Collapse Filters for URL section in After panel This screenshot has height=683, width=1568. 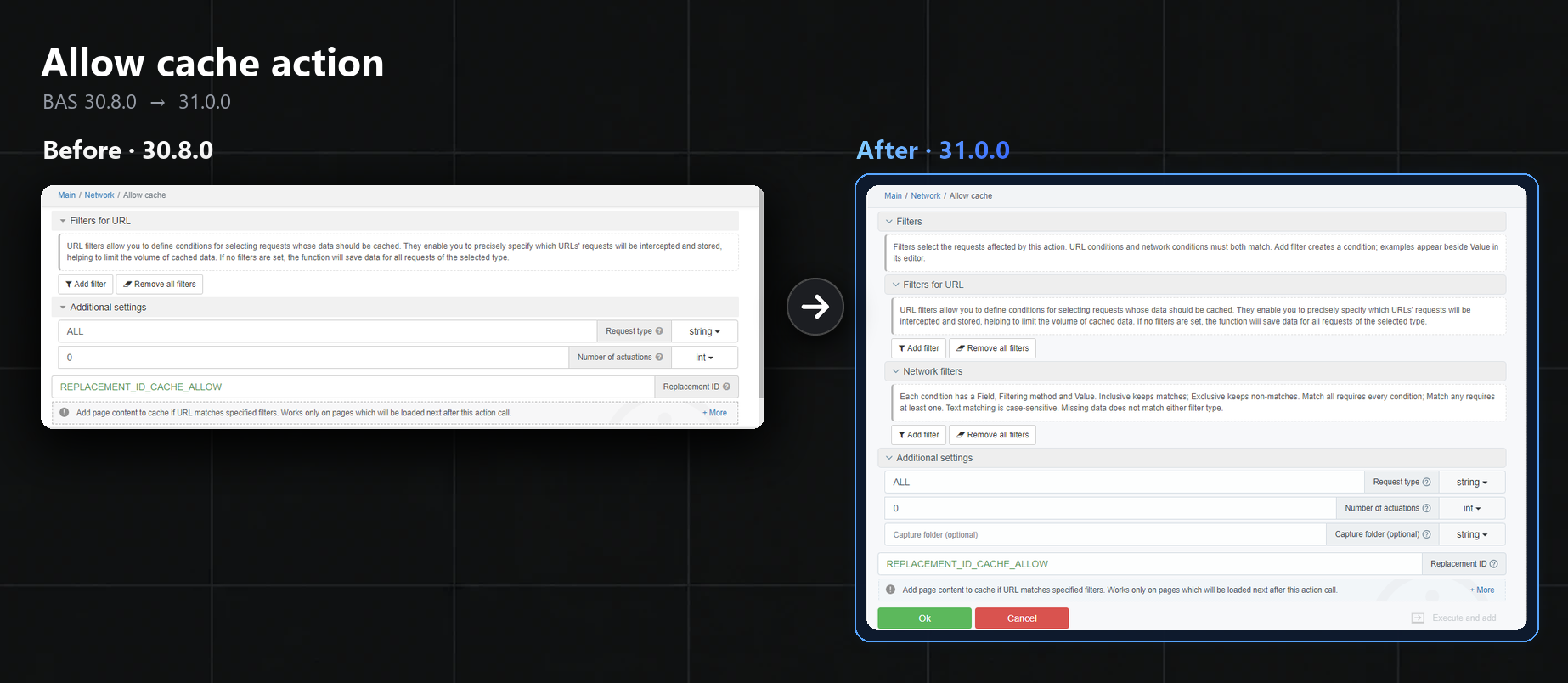tap(1195, 285)
